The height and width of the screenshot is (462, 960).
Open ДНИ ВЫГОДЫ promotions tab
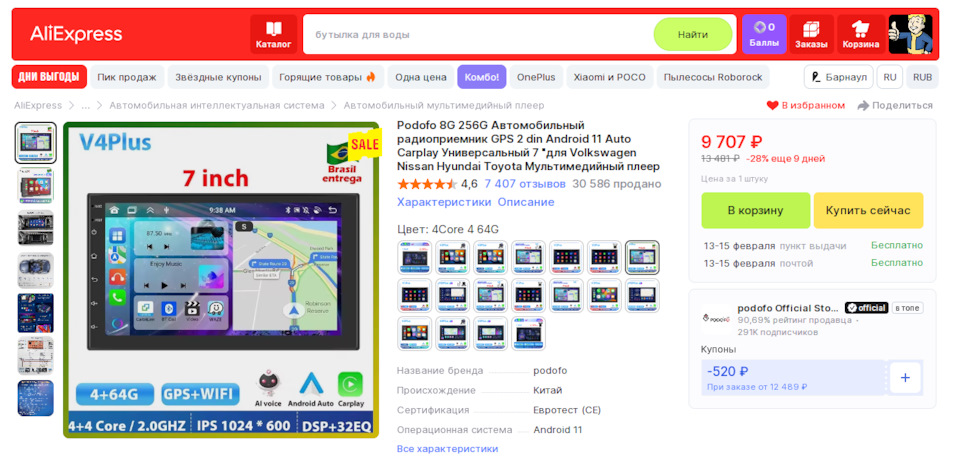tap(49, 77)
